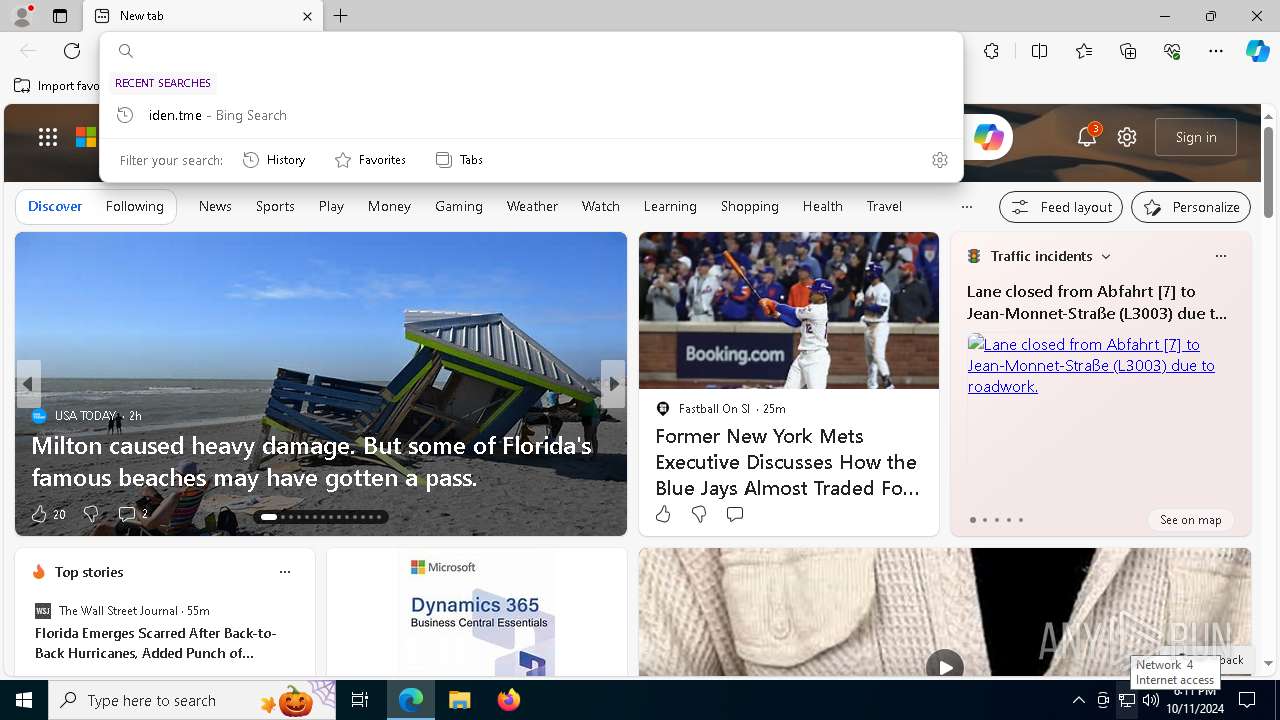Go to next carousel story
This screenshot has height=720, width=1280.
click(613, 384)
